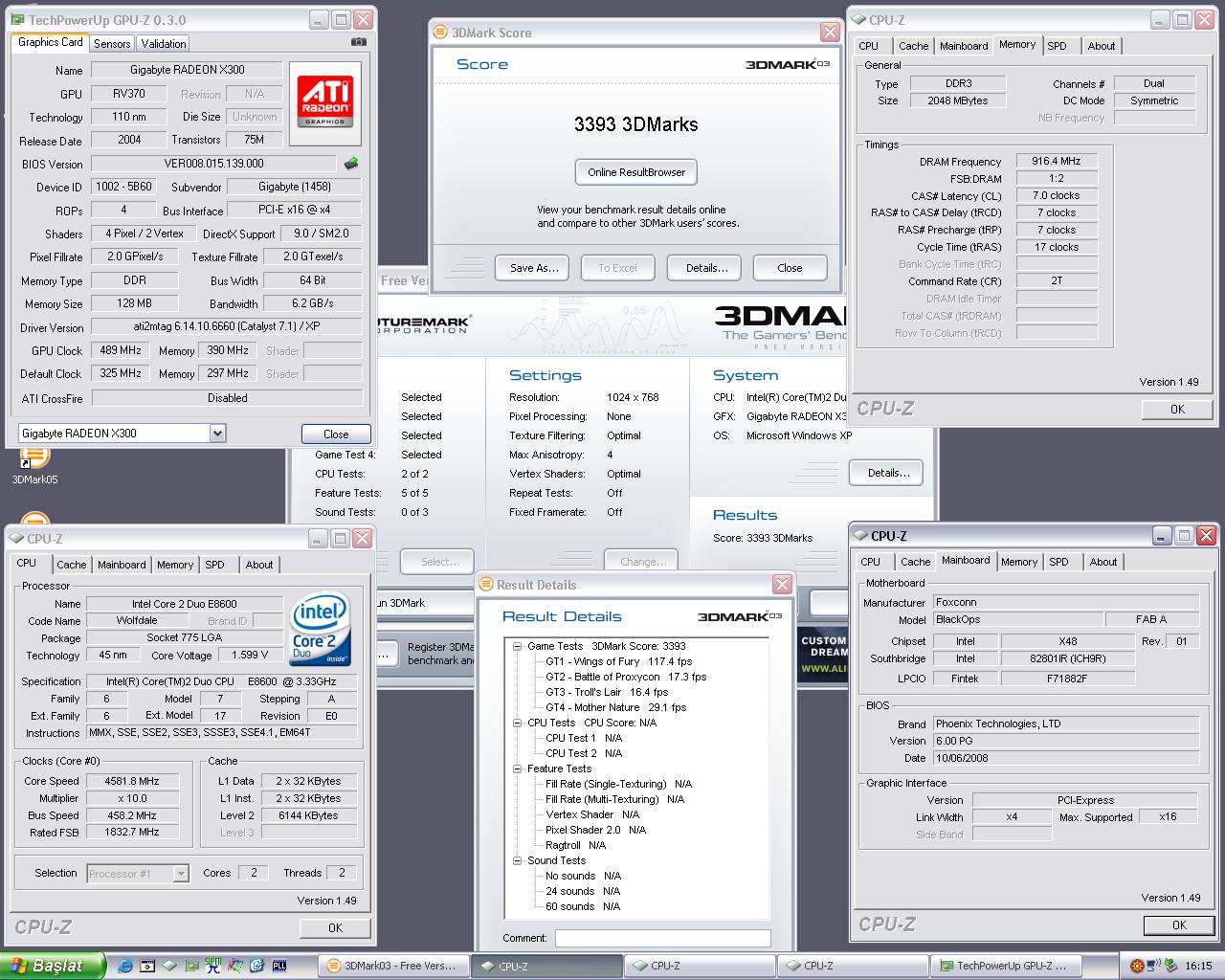Select the GT4 - Mother Nature result row

pos(615,707)
